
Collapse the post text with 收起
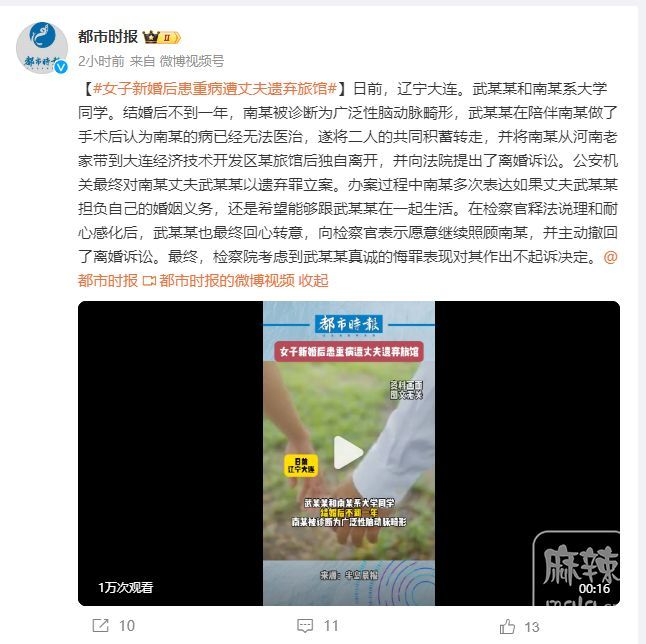click(x=313, y=281)
